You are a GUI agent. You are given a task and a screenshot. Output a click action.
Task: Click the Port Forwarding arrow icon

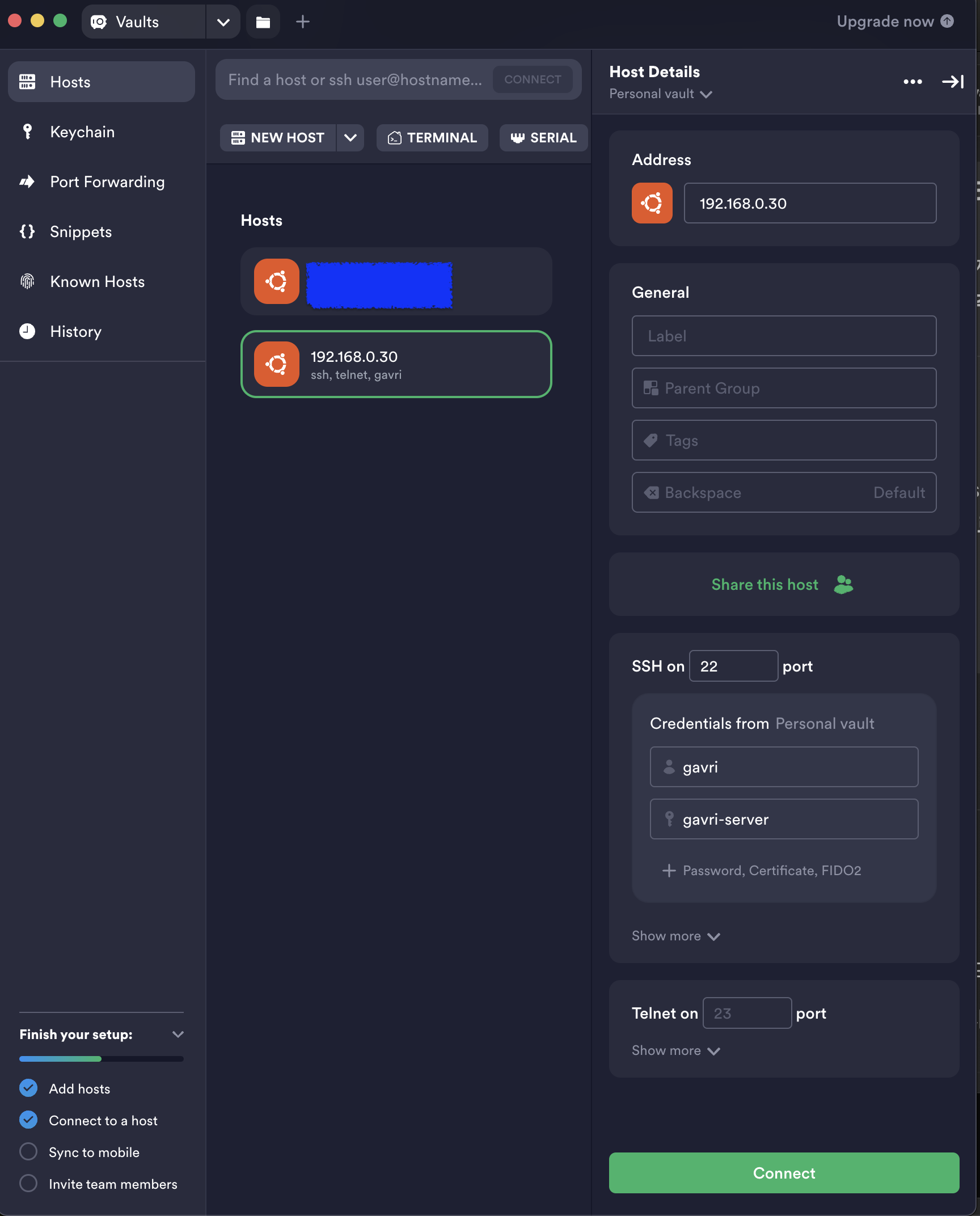click(27, 181)
